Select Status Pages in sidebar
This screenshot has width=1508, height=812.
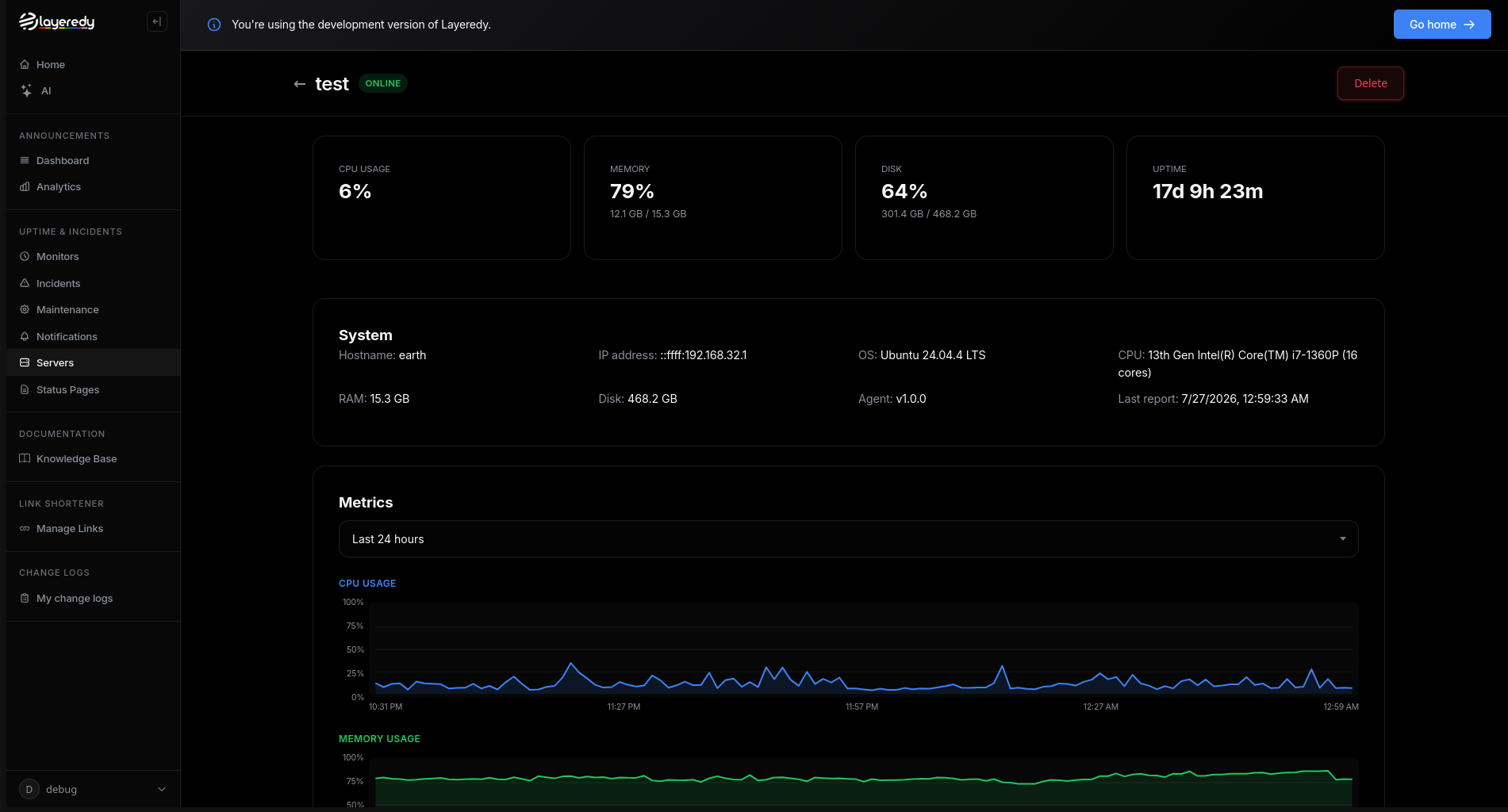94,390
